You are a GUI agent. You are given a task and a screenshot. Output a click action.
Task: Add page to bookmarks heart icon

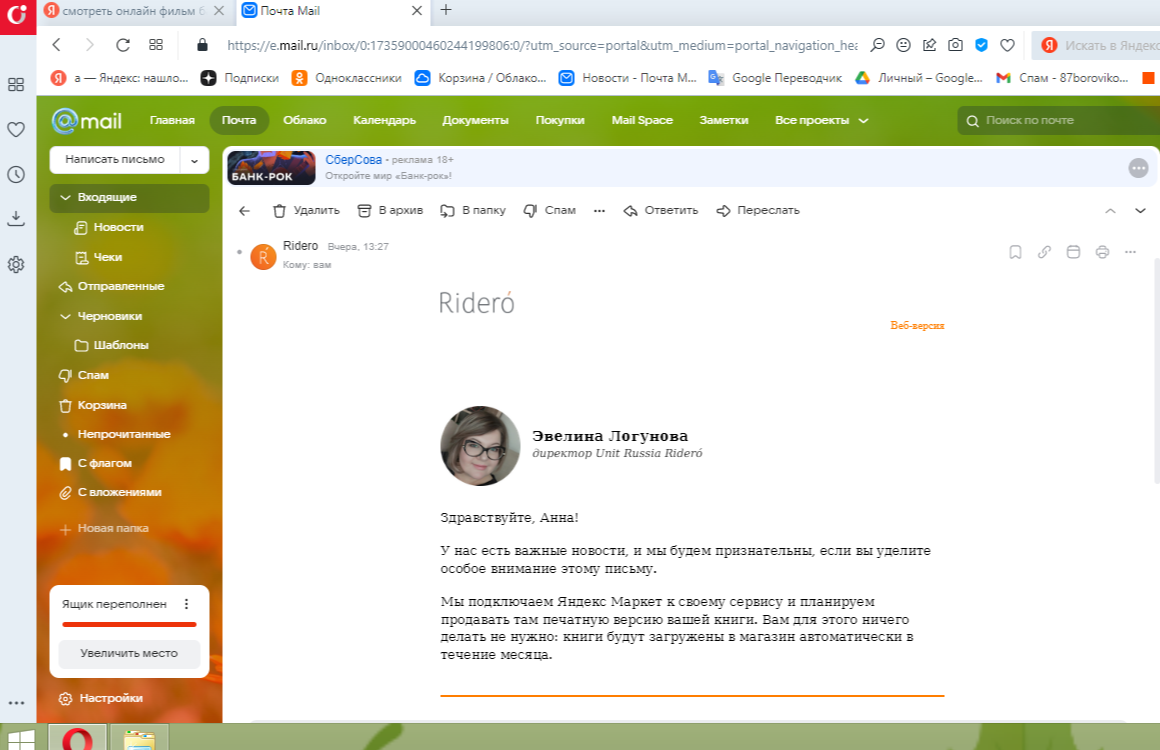pyautogui.click(x=1007, y=45)
